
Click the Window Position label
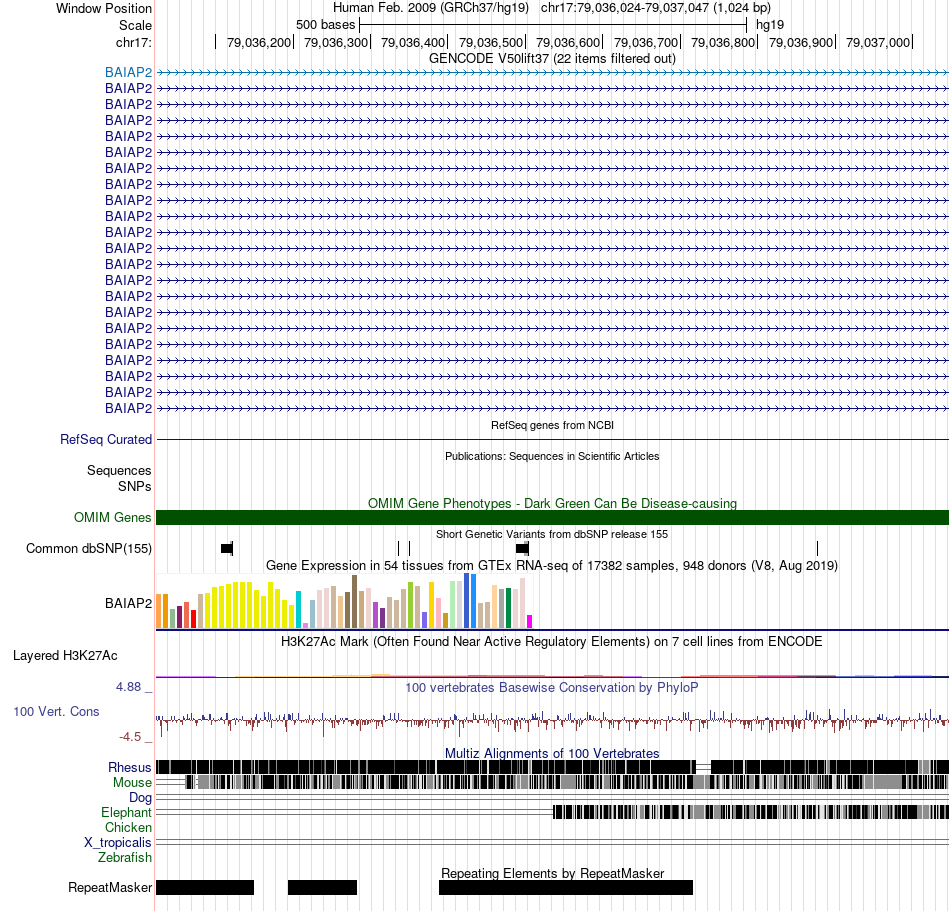pyautogui.click(x=104, y=8)
